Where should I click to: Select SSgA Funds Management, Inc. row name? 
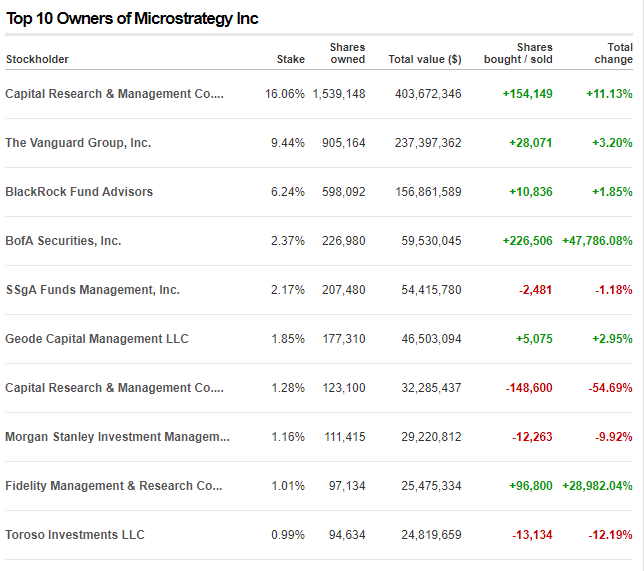tap(93, 290)
